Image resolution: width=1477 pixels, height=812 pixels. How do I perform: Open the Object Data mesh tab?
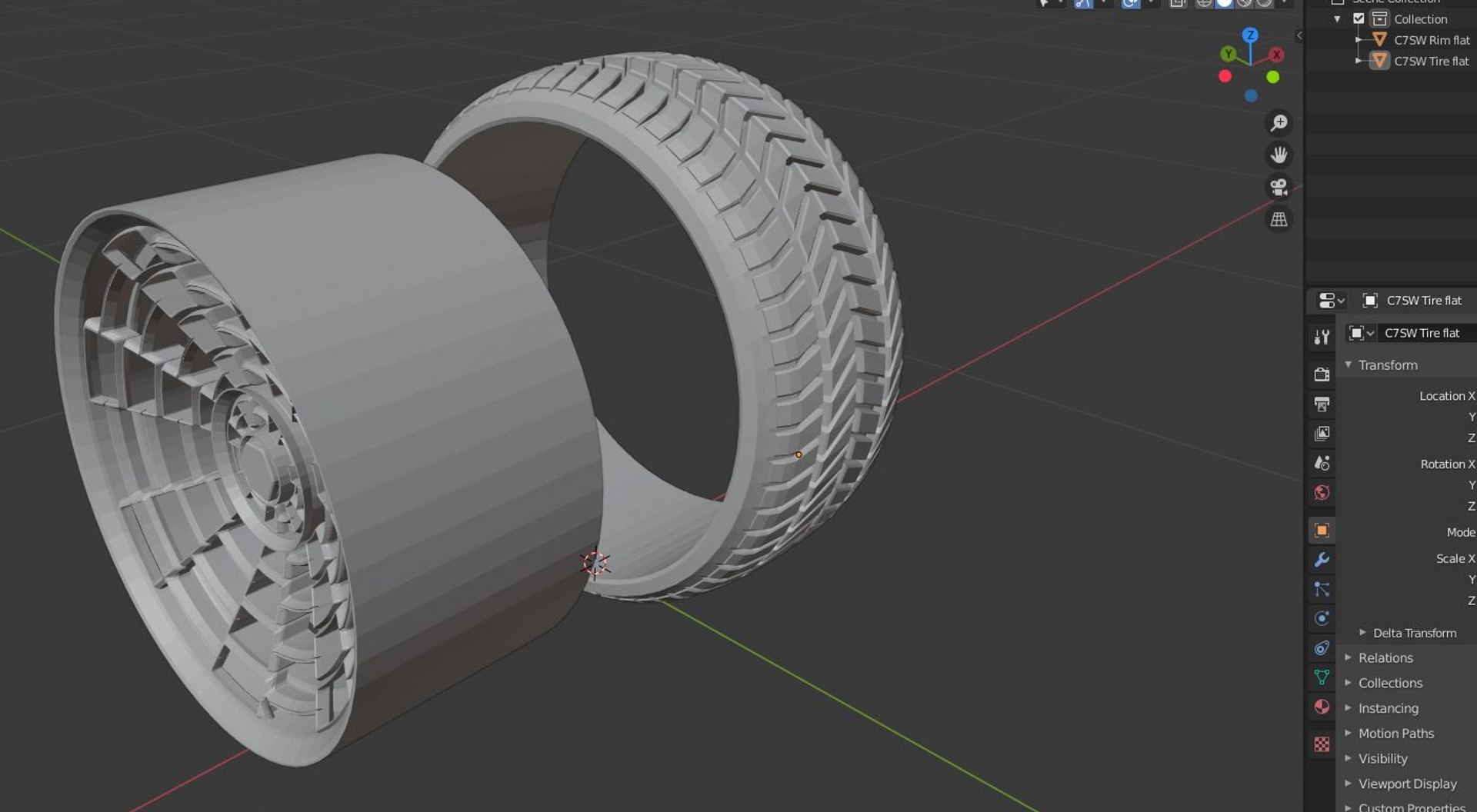point(1322,677)
